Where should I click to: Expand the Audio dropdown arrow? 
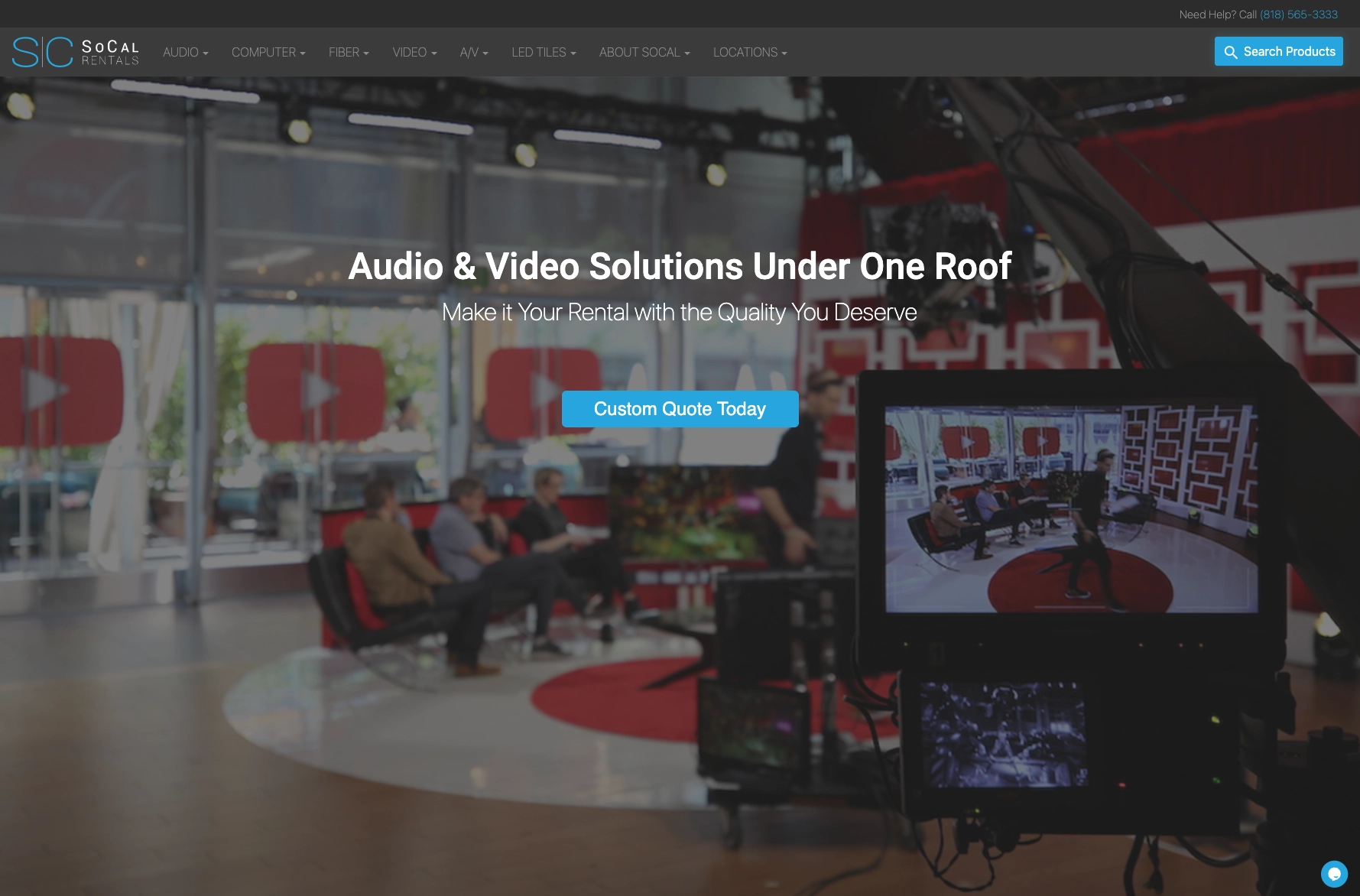coord(206,54)
